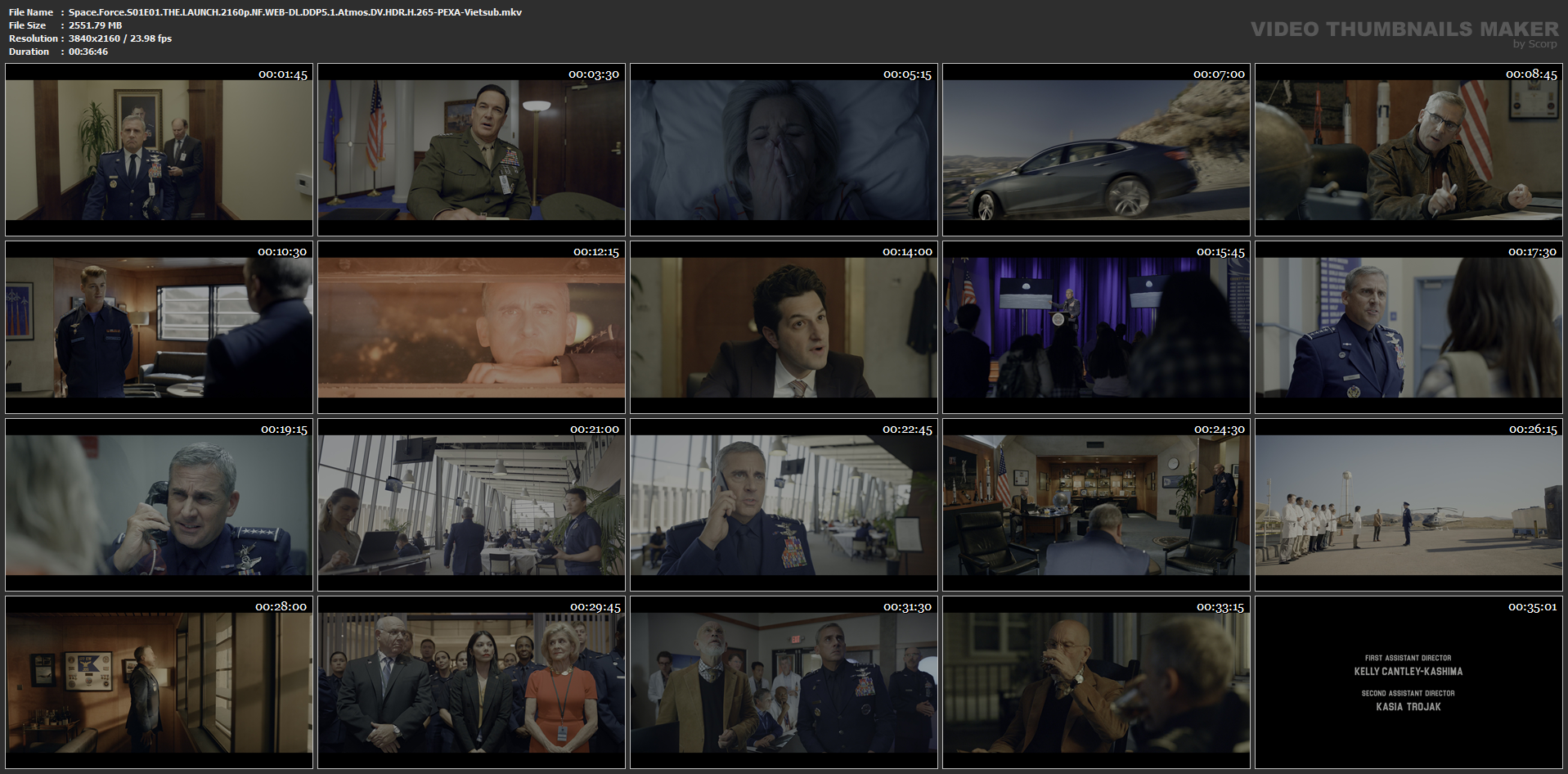Click the resolution value 3840x2160 / 23.98 fps
Image resolution: width=1568 pixels, height=774 pixels.
pos(120,38)
